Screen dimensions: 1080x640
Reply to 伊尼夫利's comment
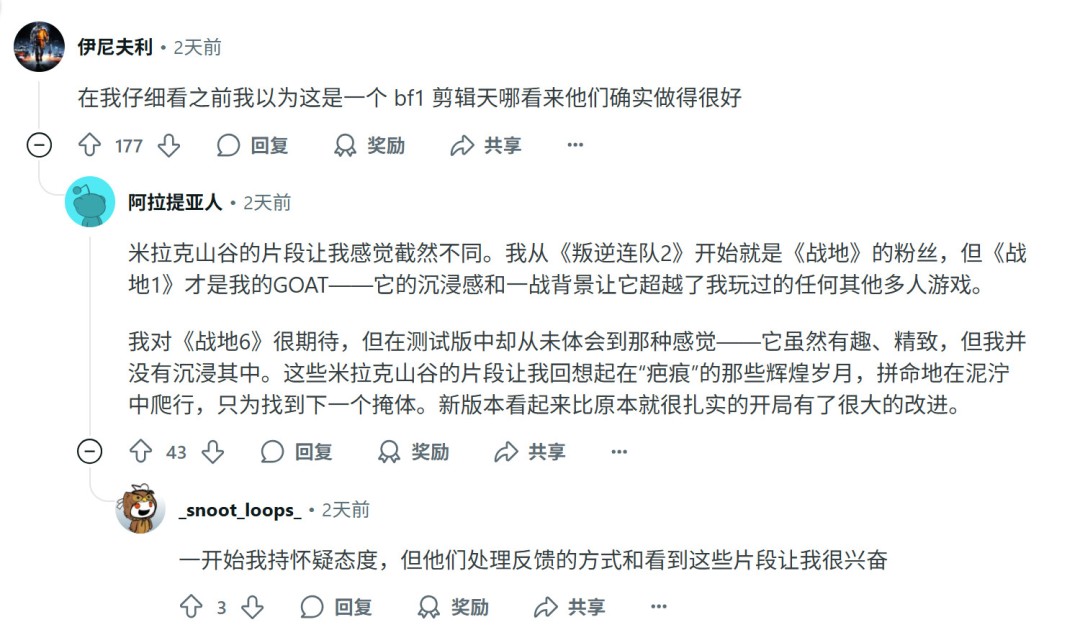coord(253,146)
